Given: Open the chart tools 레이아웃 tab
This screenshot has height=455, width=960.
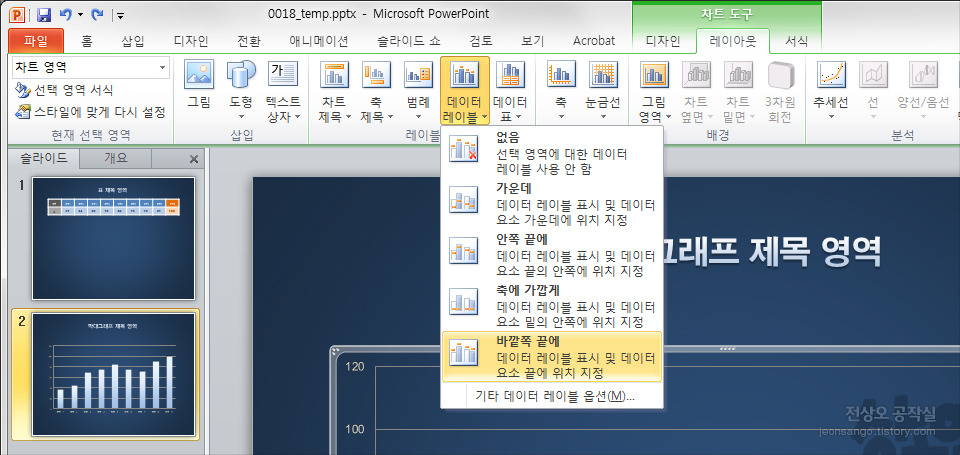Looking at the screenshot, I should point(733,41).
